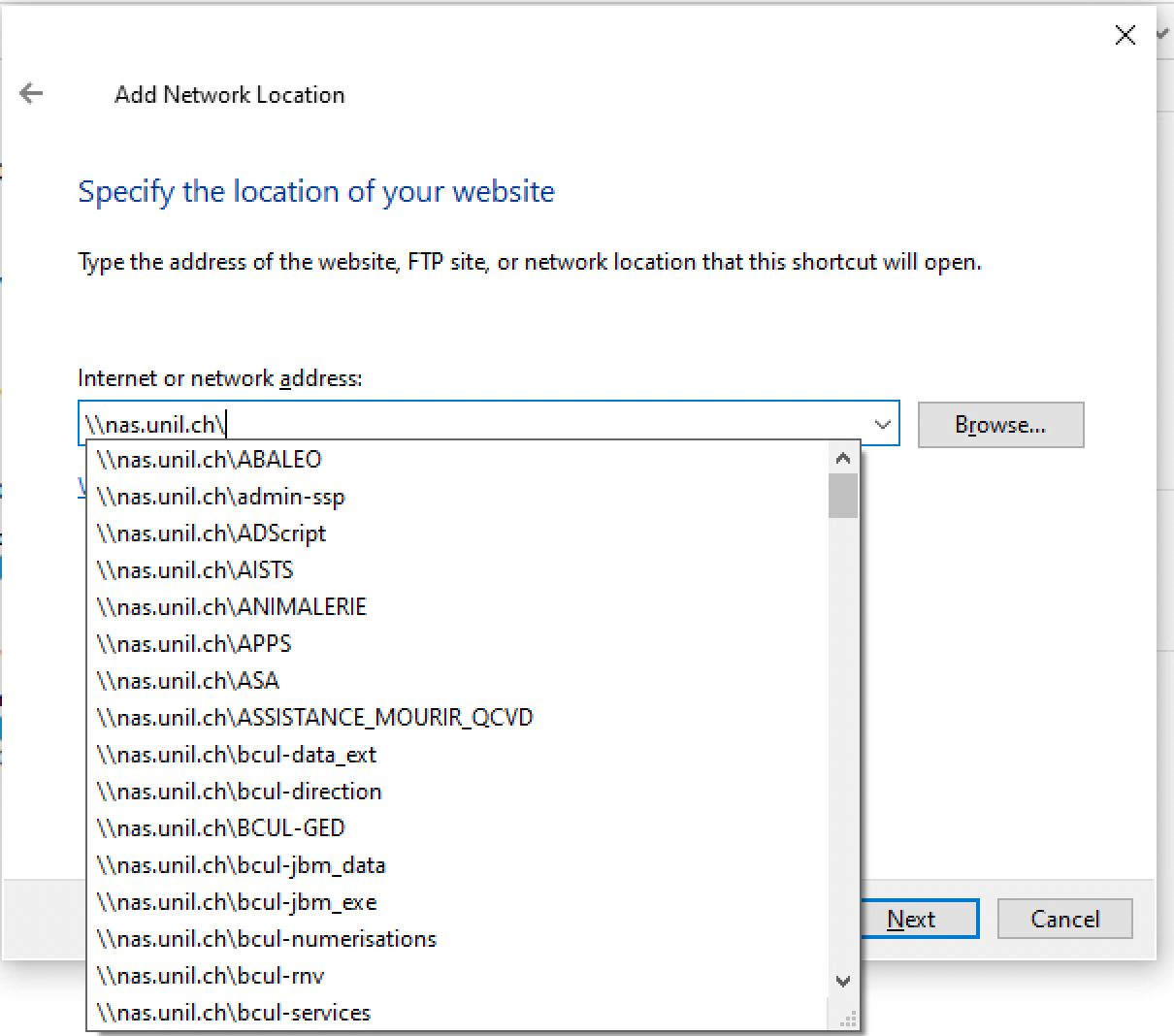This screenshot has height=1036, width=1174.
Task: Pick the bcul-direction share
Action: [240, 792]
